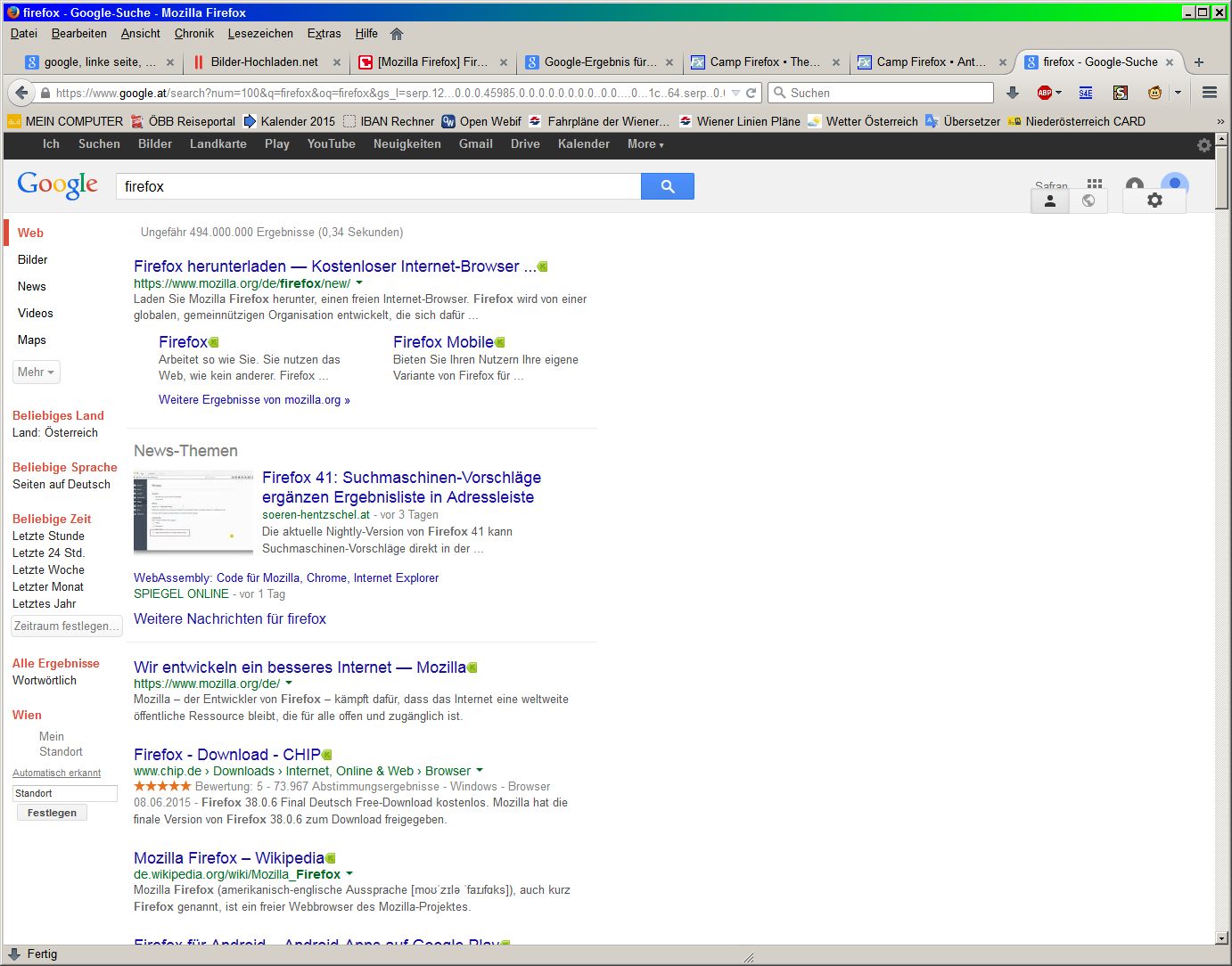The image size is (1232, 966).
Task: Open dropdown arrow beside www.mozilla.org/de/ URL
Action: (x=289, y=684)
